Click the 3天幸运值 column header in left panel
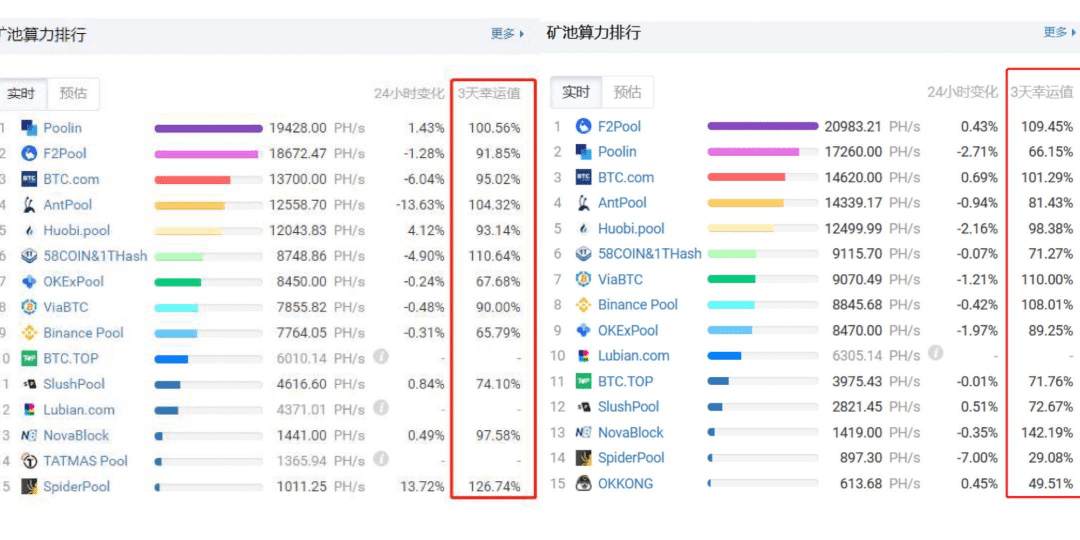 tap(489, 94)
